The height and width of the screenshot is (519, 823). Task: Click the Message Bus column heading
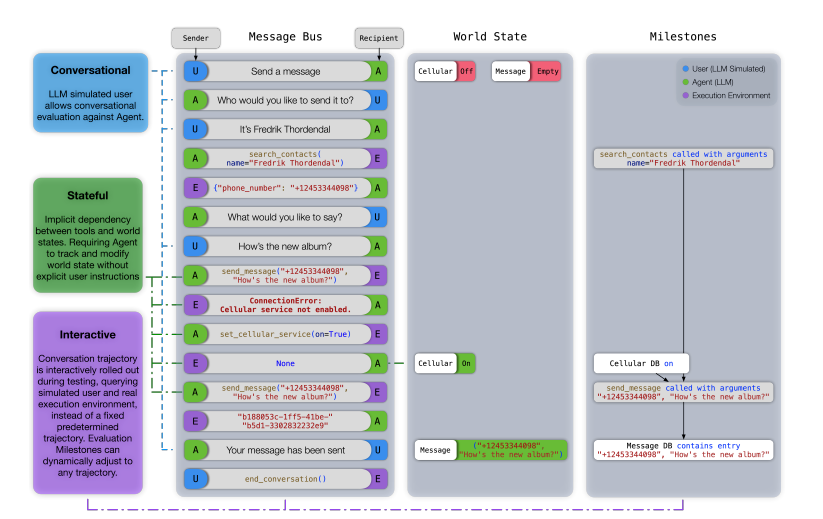click(285, 37)
